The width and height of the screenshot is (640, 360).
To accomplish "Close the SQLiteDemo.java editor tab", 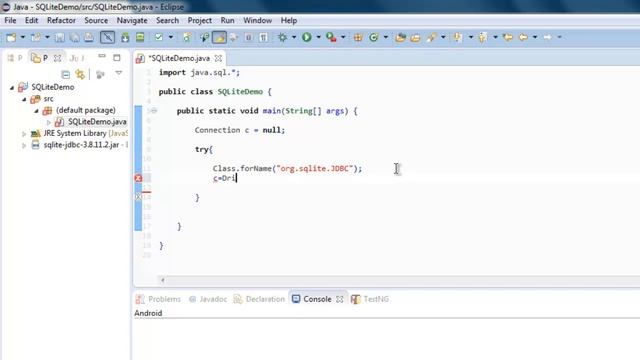I will point(218,58).
